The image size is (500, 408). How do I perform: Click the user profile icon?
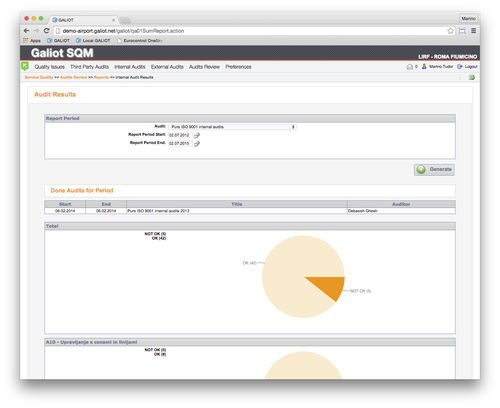click(x=424, y=66)
